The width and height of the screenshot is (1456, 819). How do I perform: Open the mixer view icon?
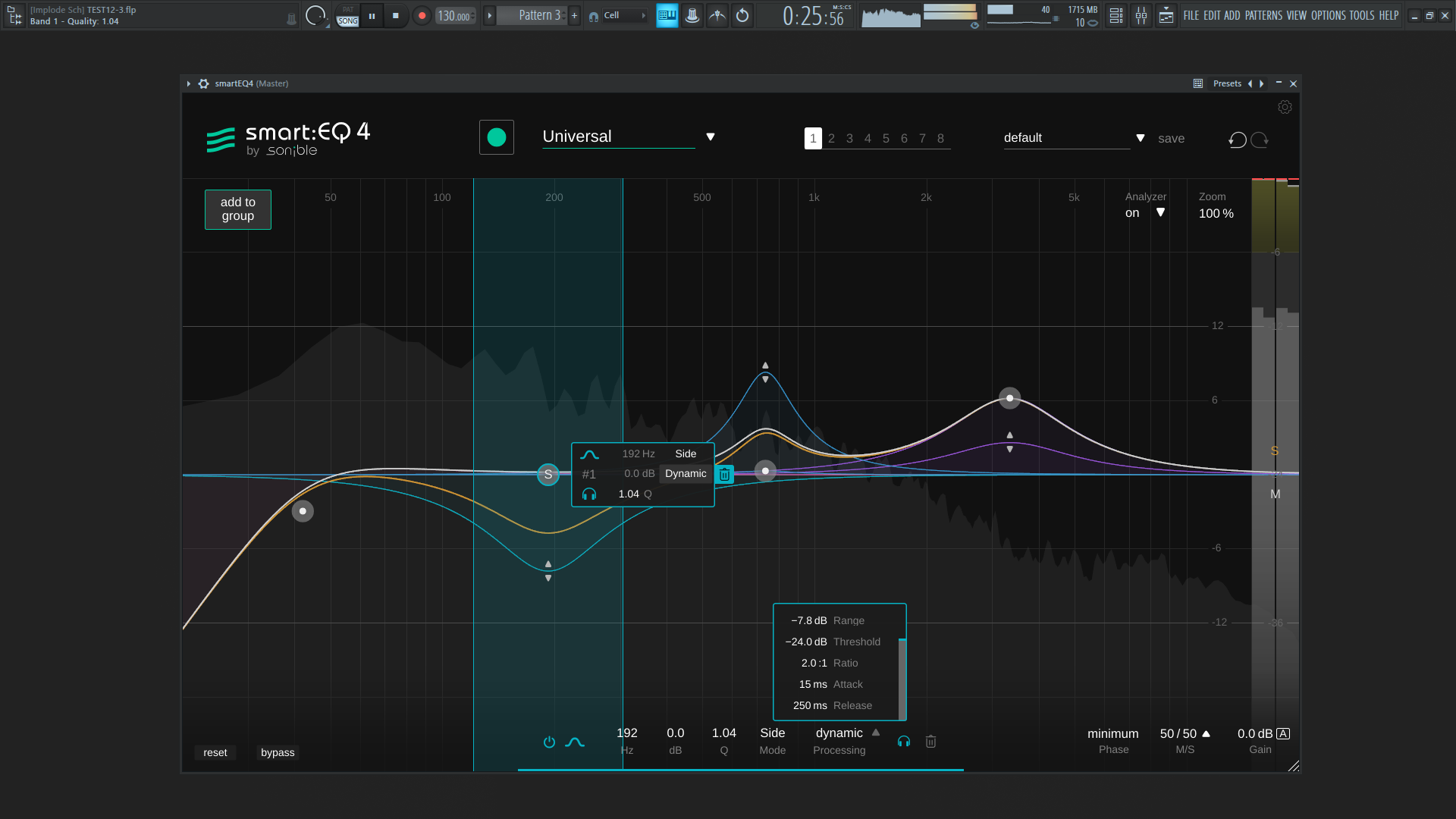(x=1141, y=15)
